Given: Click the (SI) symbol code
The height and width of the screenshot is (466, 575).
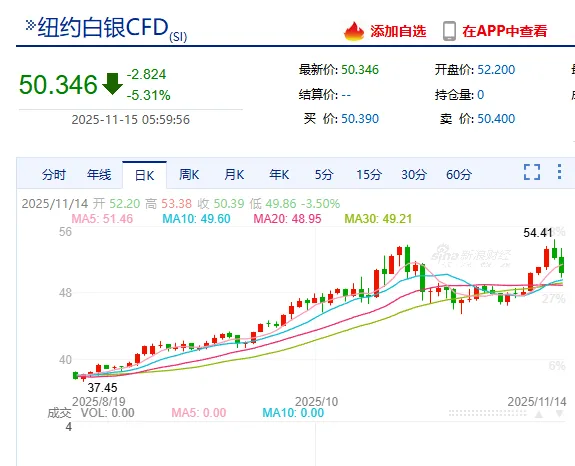Looking at the screenshot, I should [x=178, y=37].
